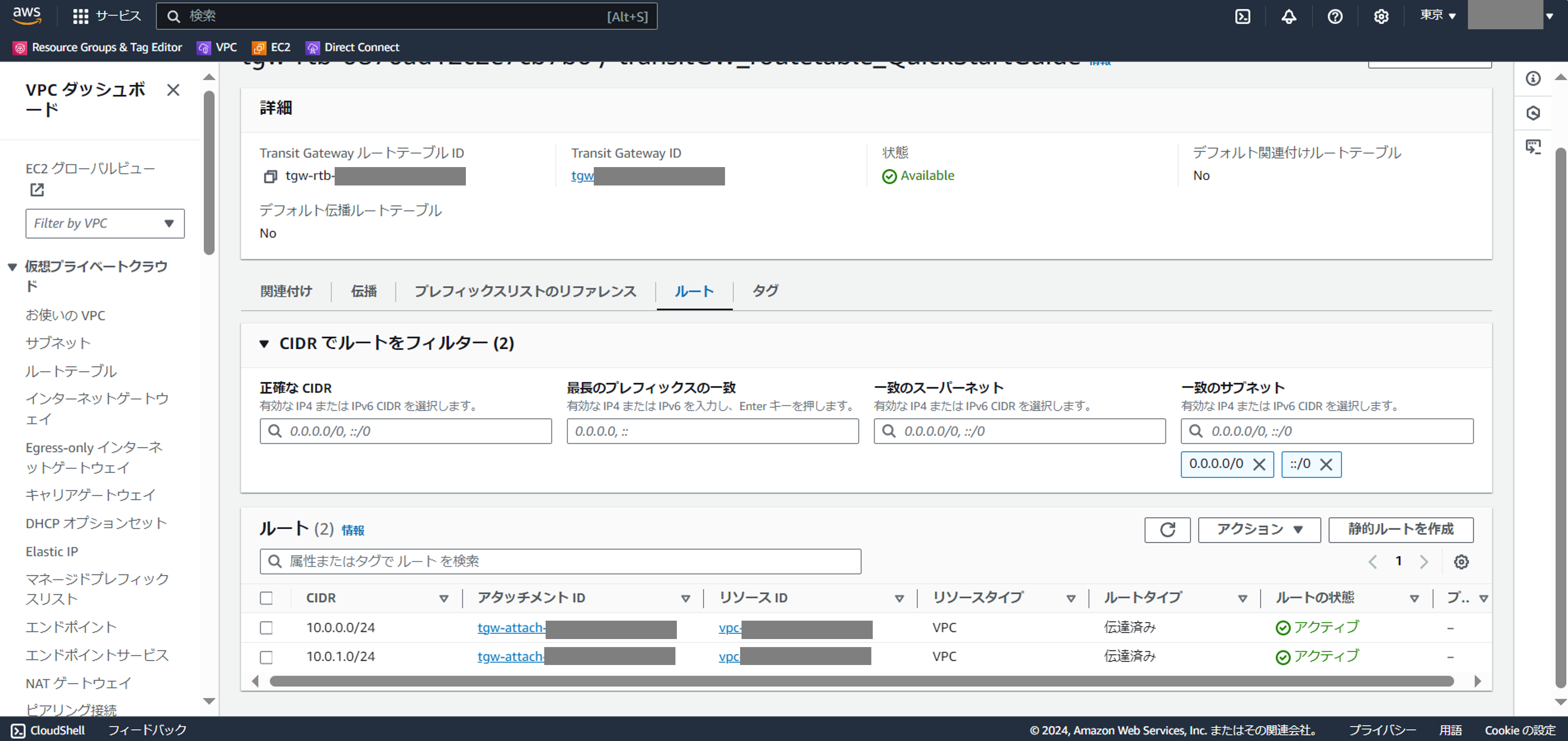Open the account menu dropdown arrow

point(1549,17)
